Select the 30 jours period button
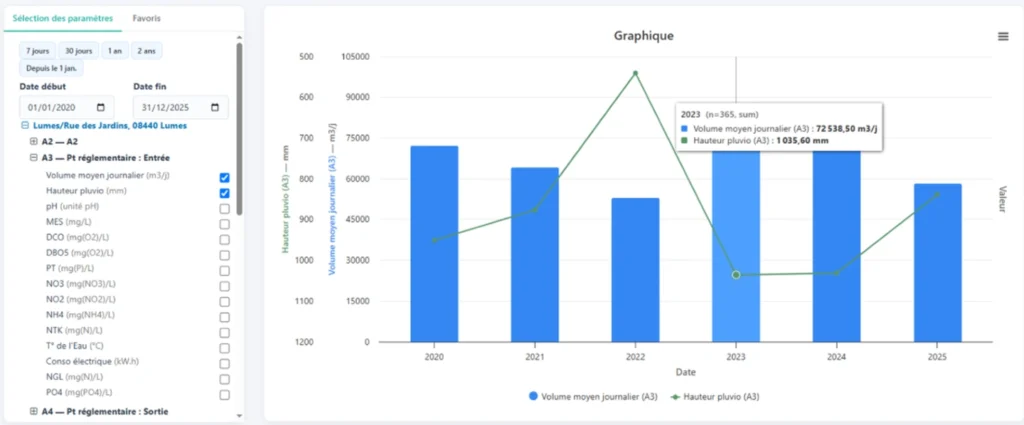 [78, 51]
